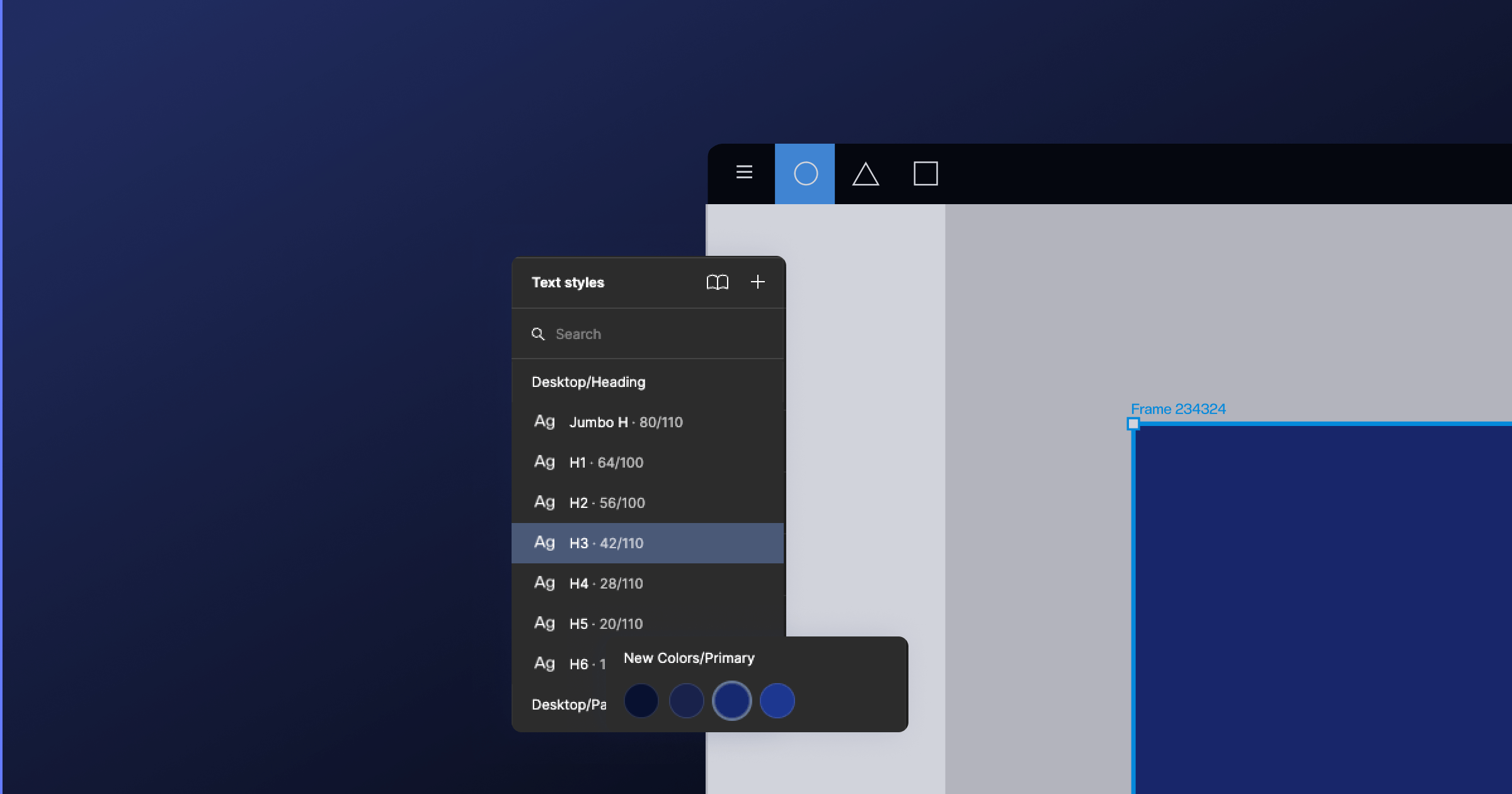The image size is (1512, 794).
Task: Click the Search styles field
Action: pos(648,334)
